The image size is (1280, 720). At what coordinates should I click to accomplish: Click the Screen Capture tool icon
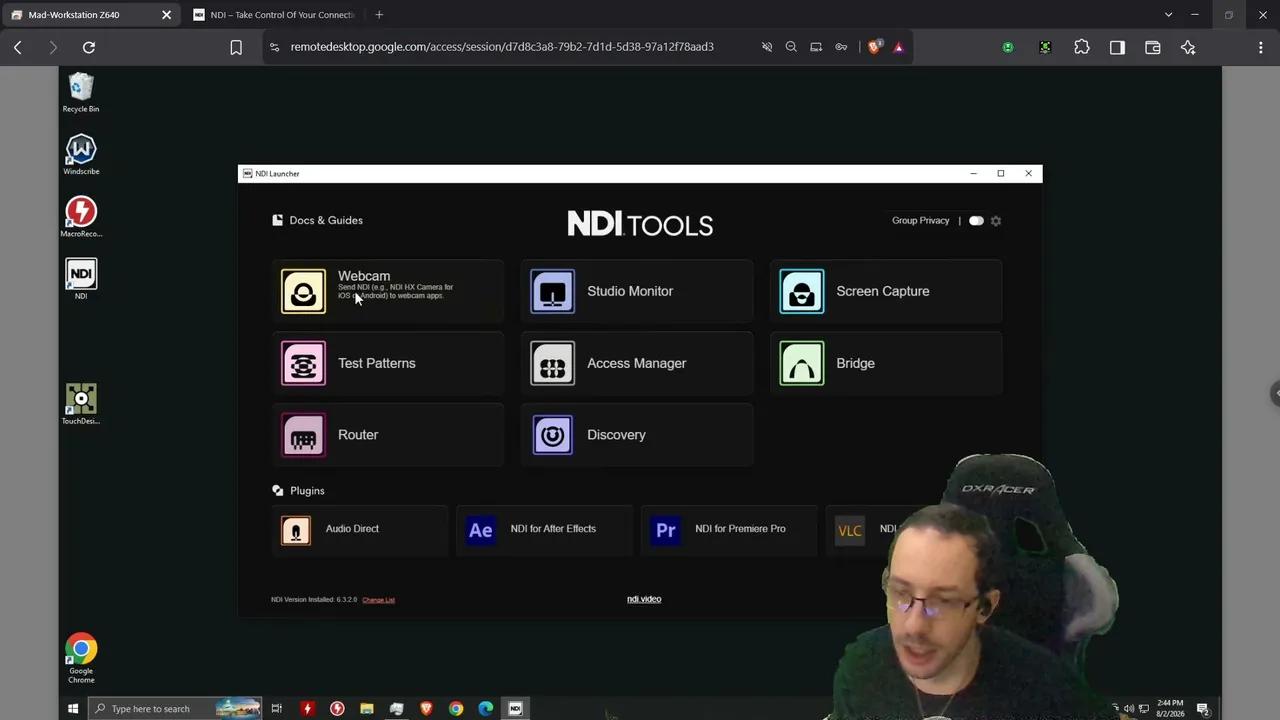[x=802, y=291]
